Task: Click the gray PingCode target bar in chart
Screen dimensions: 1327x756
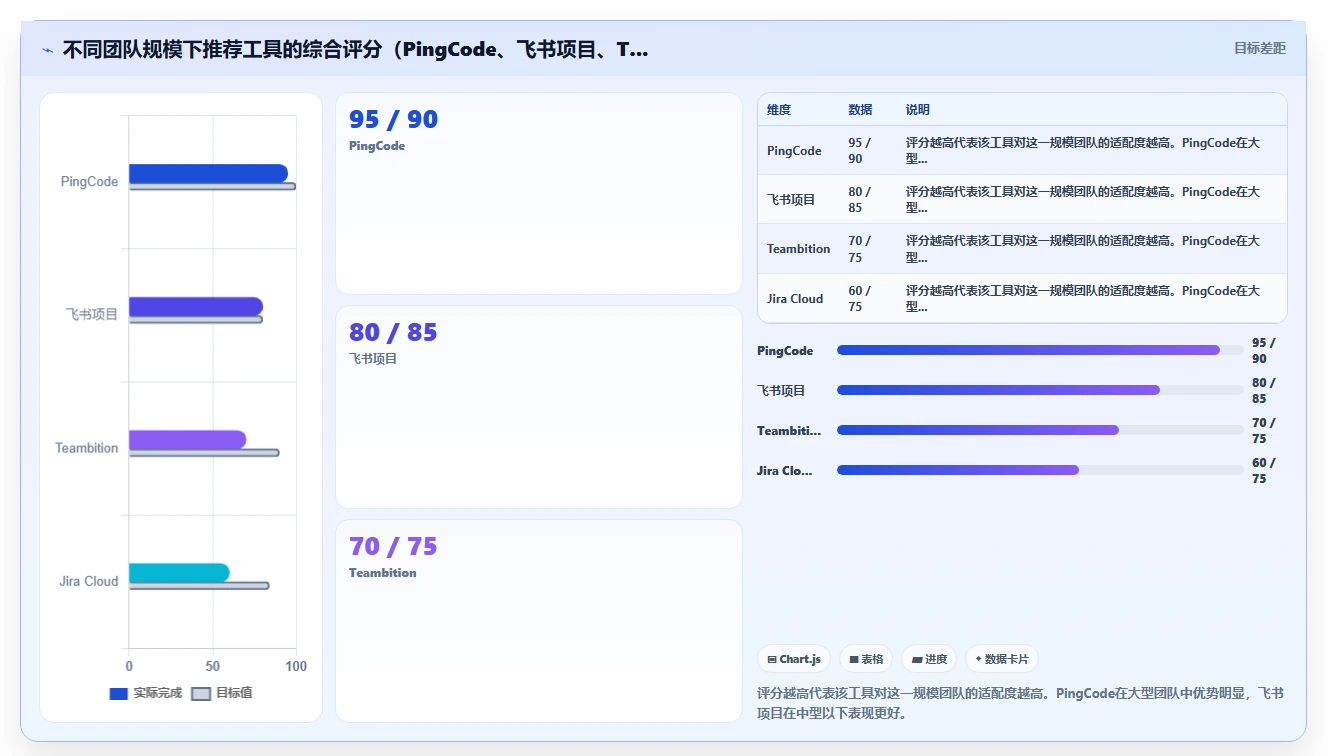Action: (212, 186)
